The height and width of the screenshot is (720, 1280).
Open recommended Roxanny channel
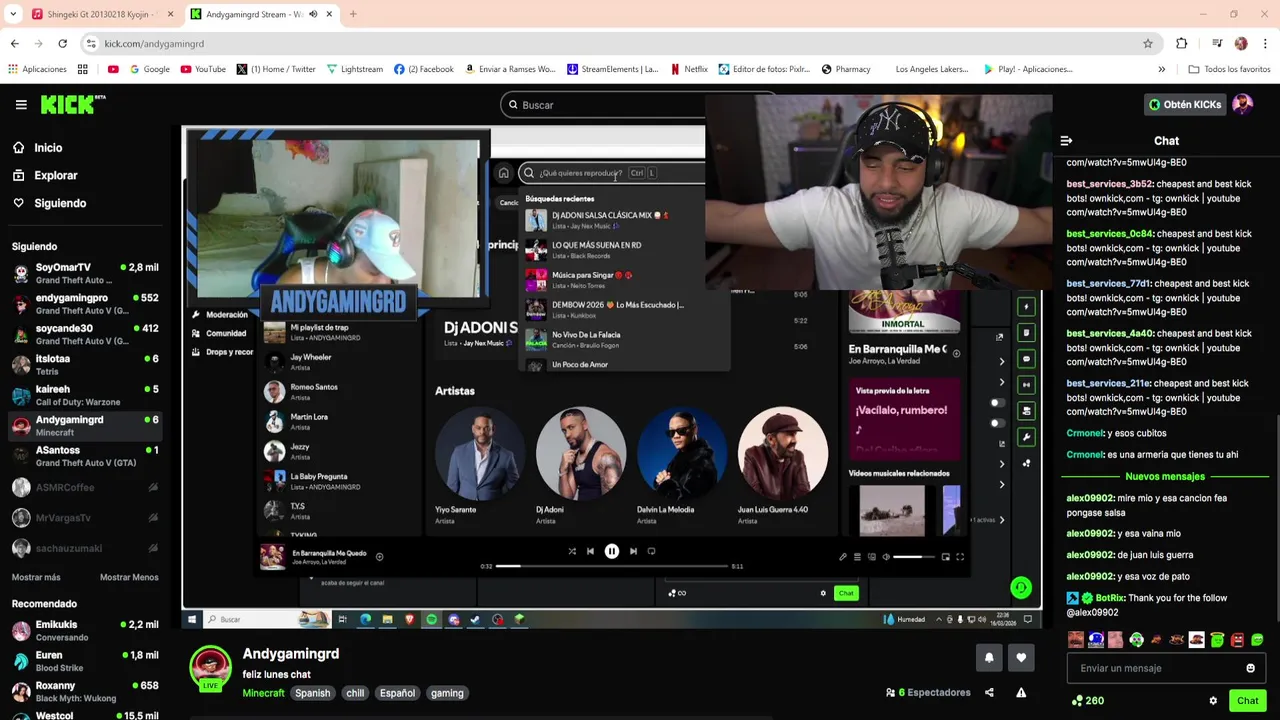(x=85, y=691)
